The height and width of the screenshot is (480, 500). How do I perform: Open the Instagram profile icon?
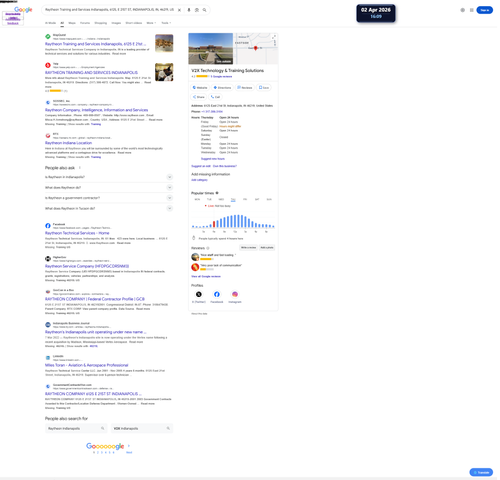pyautogui.click(x=235, y=295)
